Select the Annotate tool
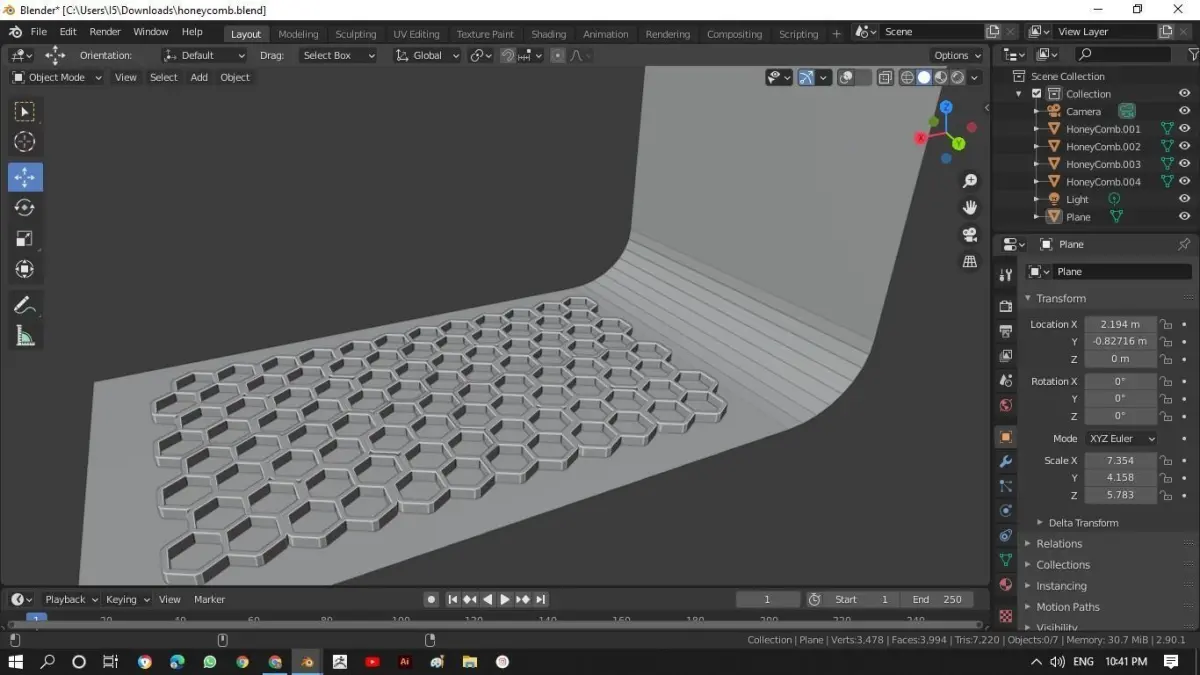 point(25,305)
